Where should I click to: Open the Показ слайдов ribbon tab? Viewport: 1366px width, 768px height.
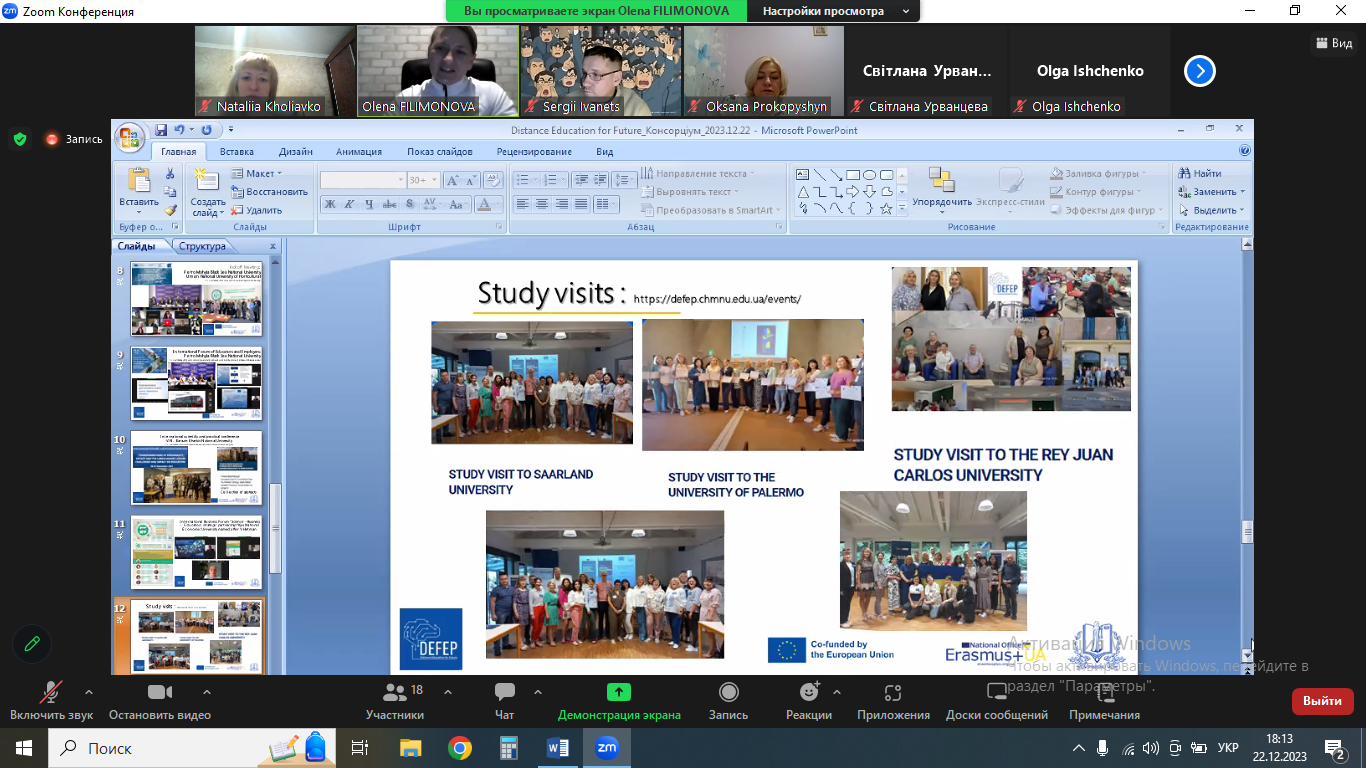pos(440,151)
